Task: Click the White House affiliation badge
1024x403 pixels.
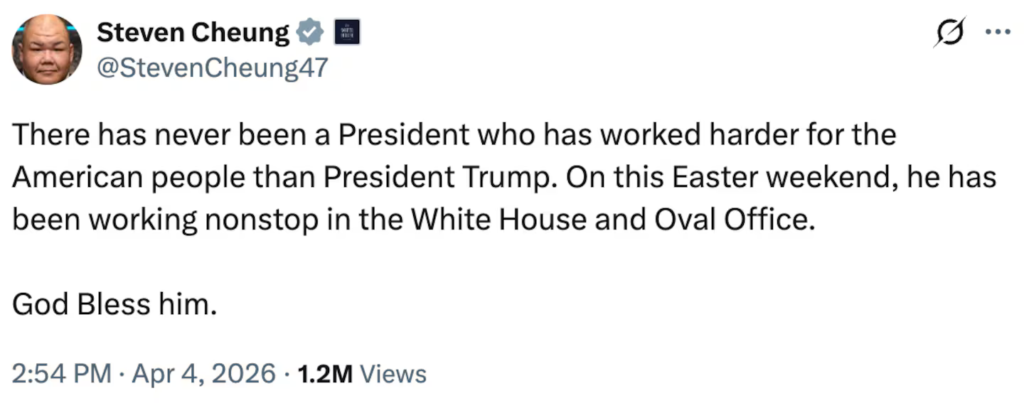Action: (347, 32)
